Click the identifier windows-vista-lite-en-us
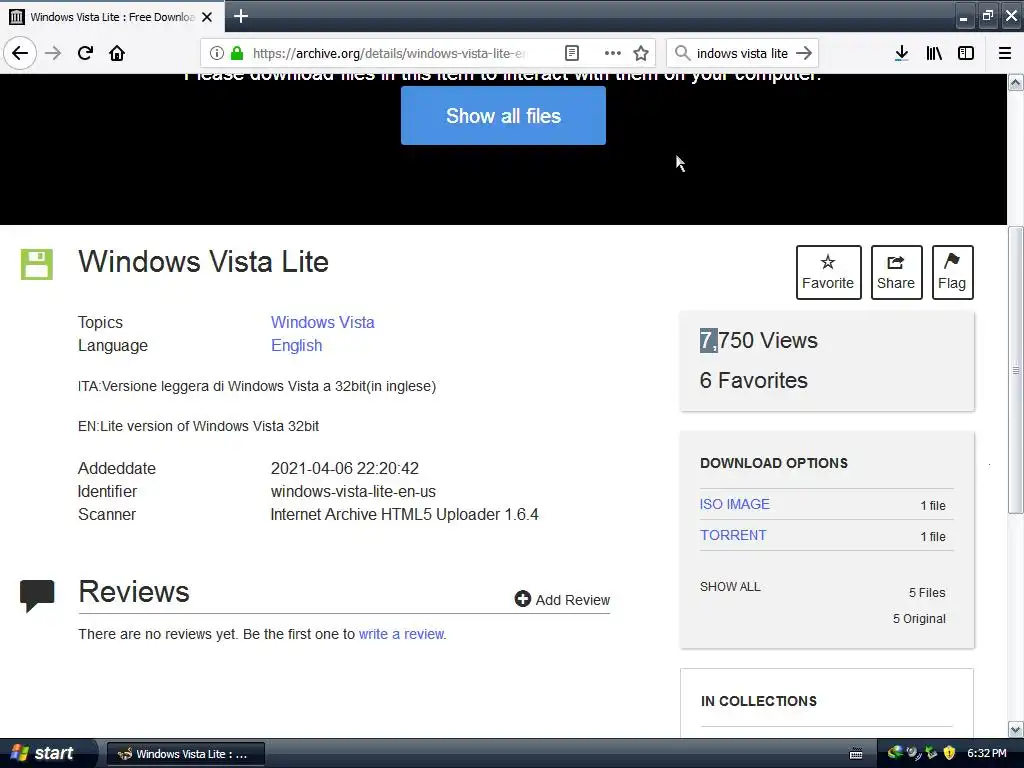 coord(353,491)
